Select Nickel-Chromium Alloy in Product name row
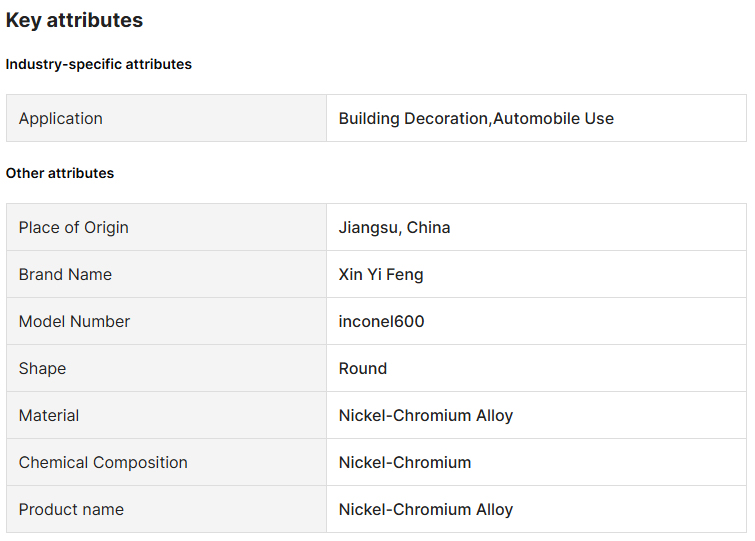Image resolution: width=755 pixels, height=541 pixels. [x=425, y=509]
